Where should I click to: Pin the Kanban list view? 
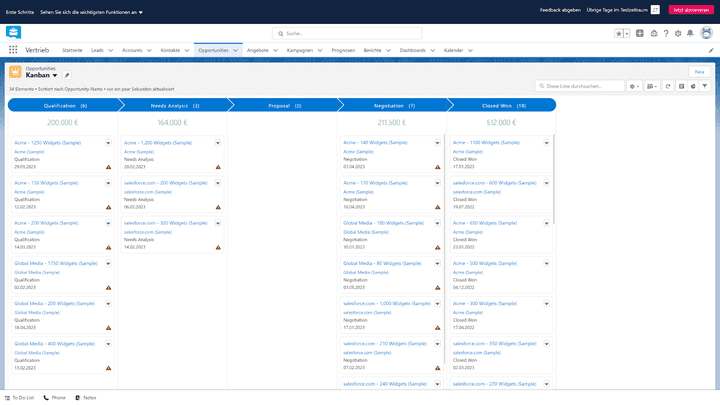[x=67, y=75]
